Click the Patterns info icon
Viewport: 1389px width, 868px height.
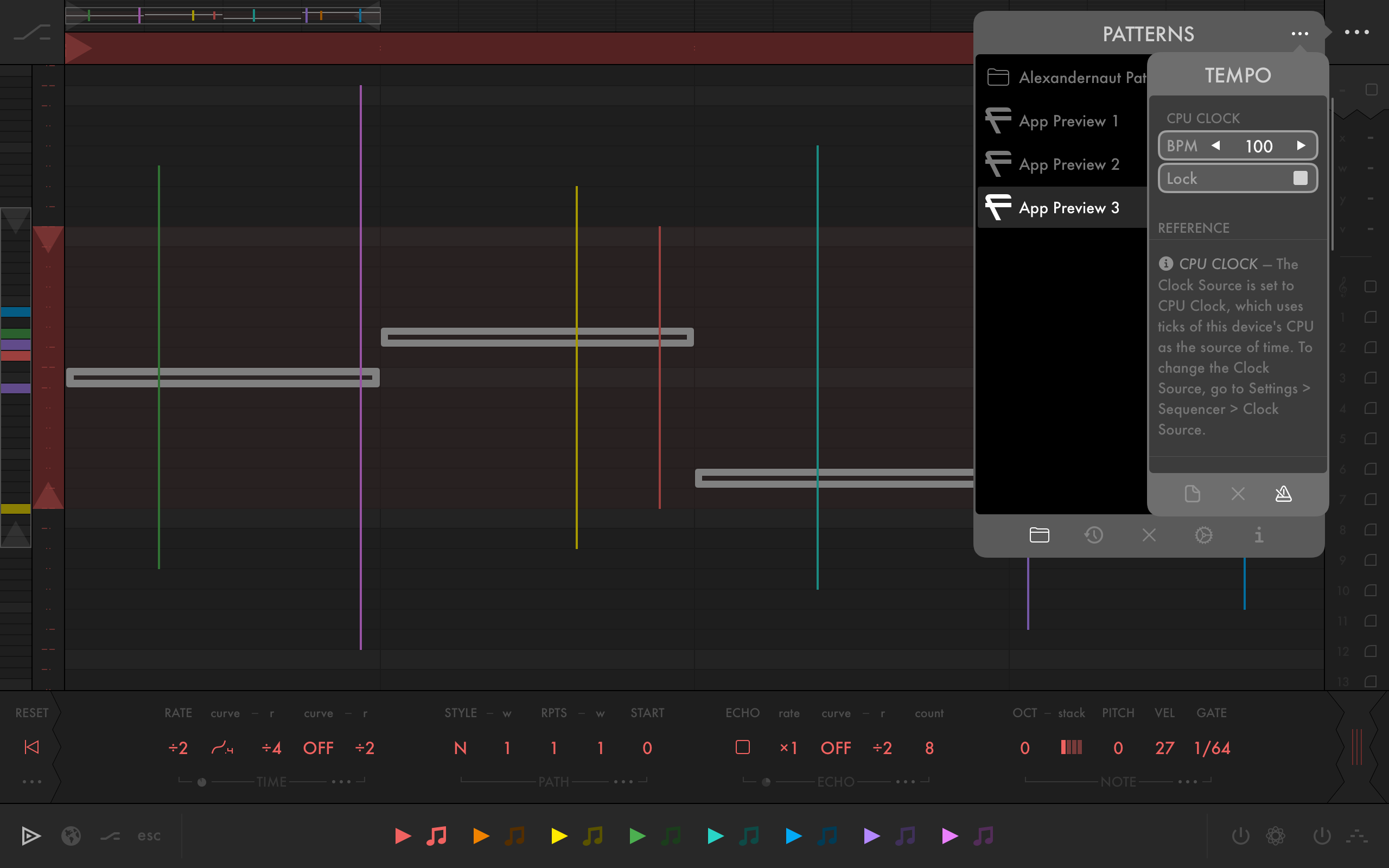[x=1258, y=535]
